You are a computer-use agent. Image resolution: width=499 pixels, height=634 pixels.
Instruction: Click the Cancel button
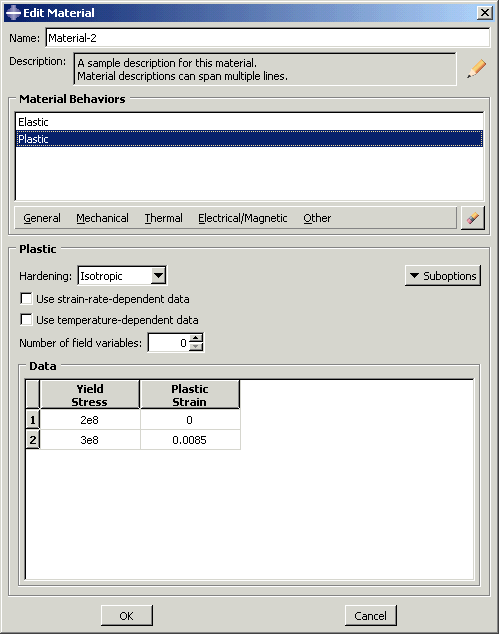pos(370,615)
